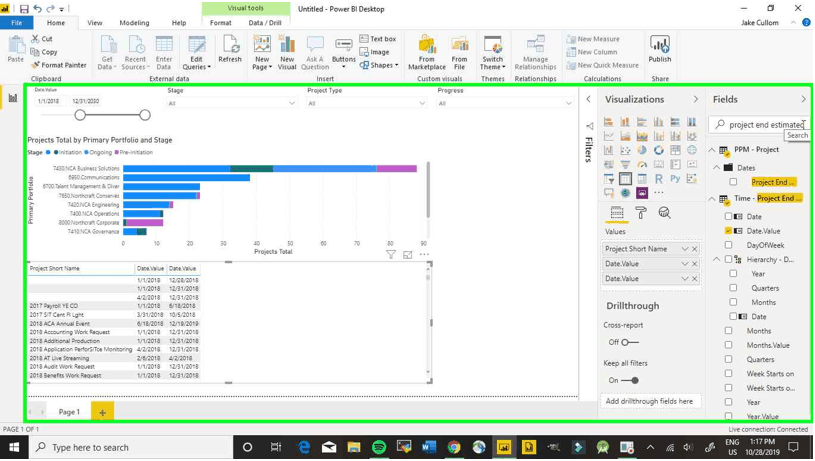The width and height of the screenshot is (815, 461).
Task: Select the purple PowerApps visual icon
Action: (642, 193)
